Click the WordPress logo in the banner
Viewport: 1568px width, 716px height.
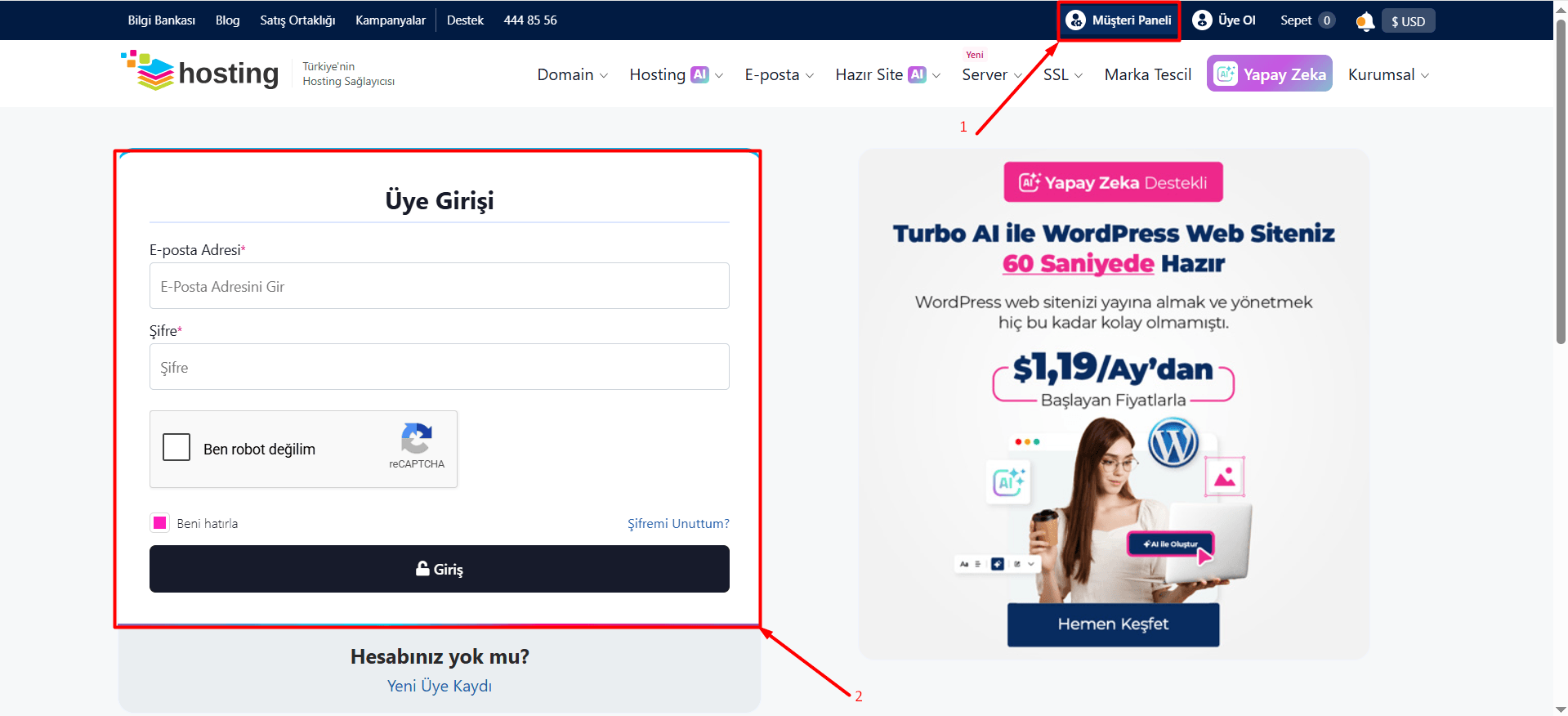tap(1173, 443)
